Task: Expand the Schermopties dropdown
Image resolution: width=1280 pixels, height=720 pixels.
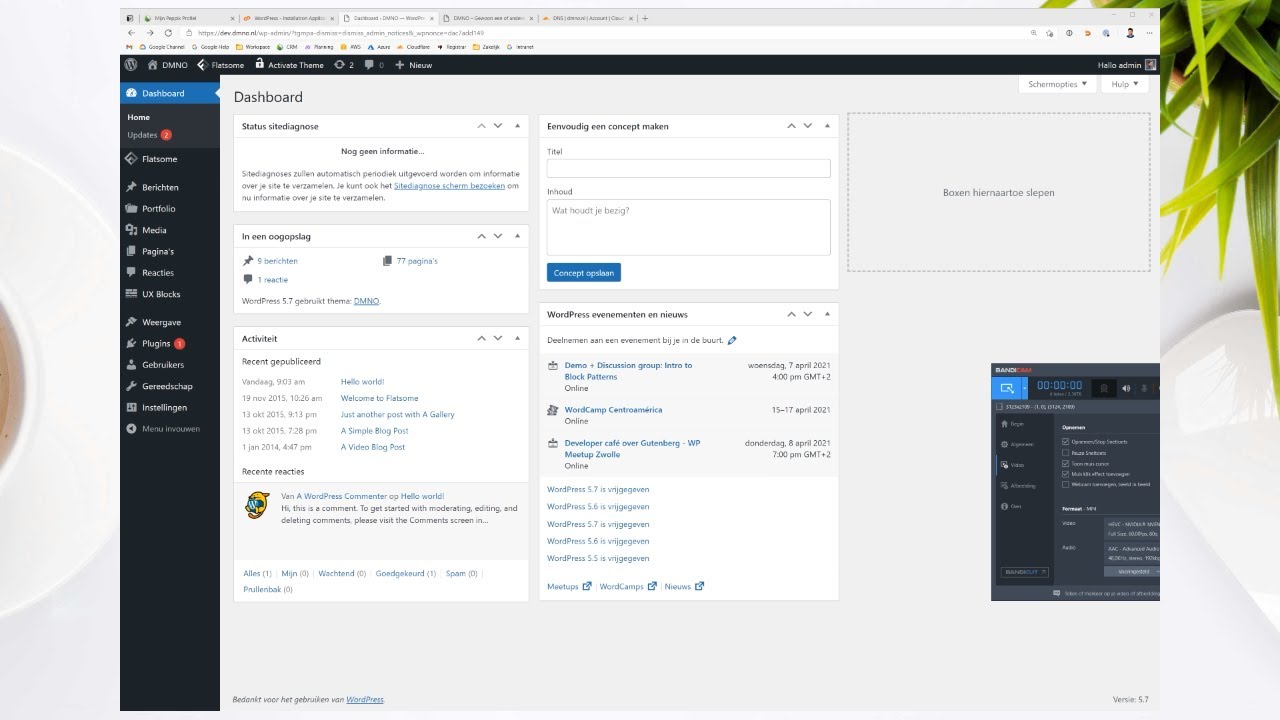Action: [1057, 84]
